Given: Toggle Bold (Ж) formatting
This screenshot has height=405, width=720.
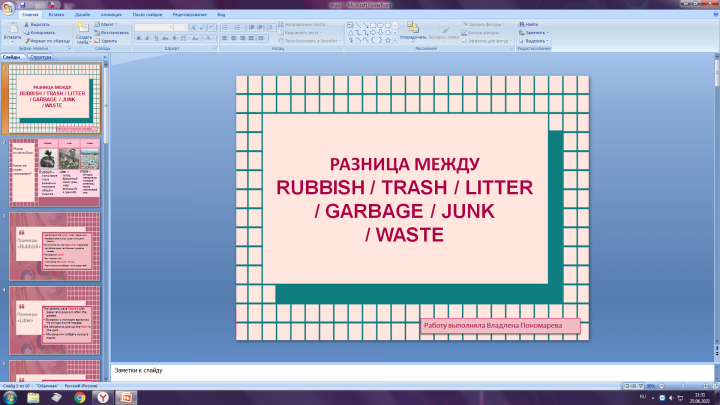Looking at the screenshot, I should 139,38.
